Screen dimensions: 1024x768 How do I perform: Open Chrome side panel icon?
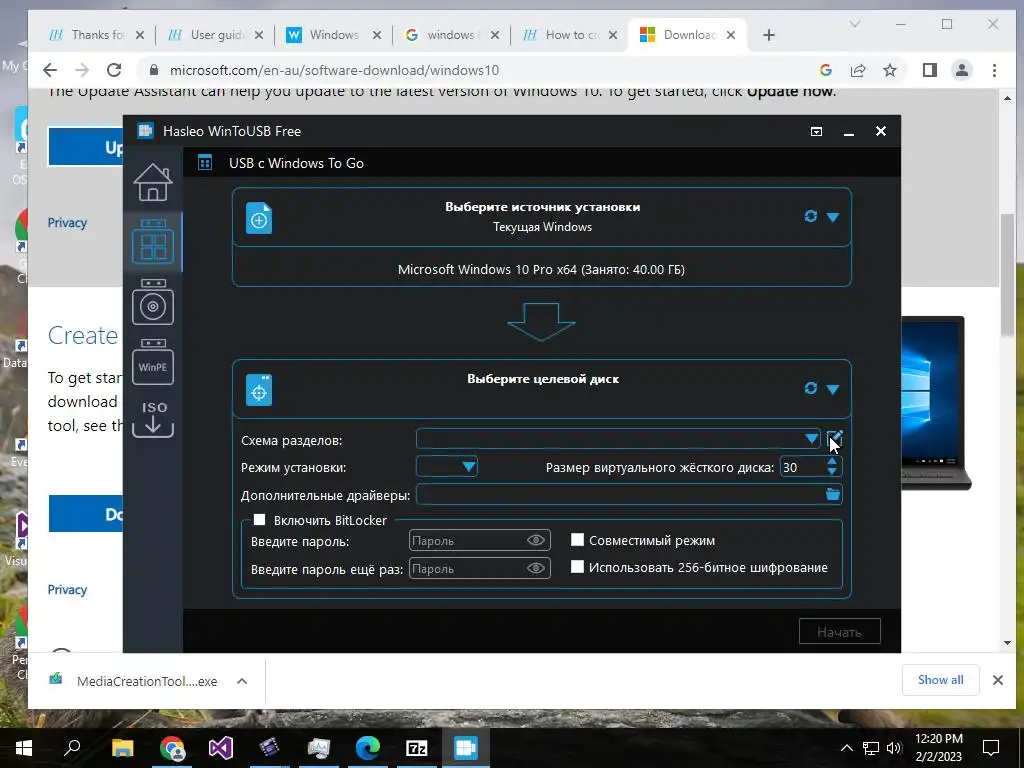pyautogui.click(x=930, y=70)
